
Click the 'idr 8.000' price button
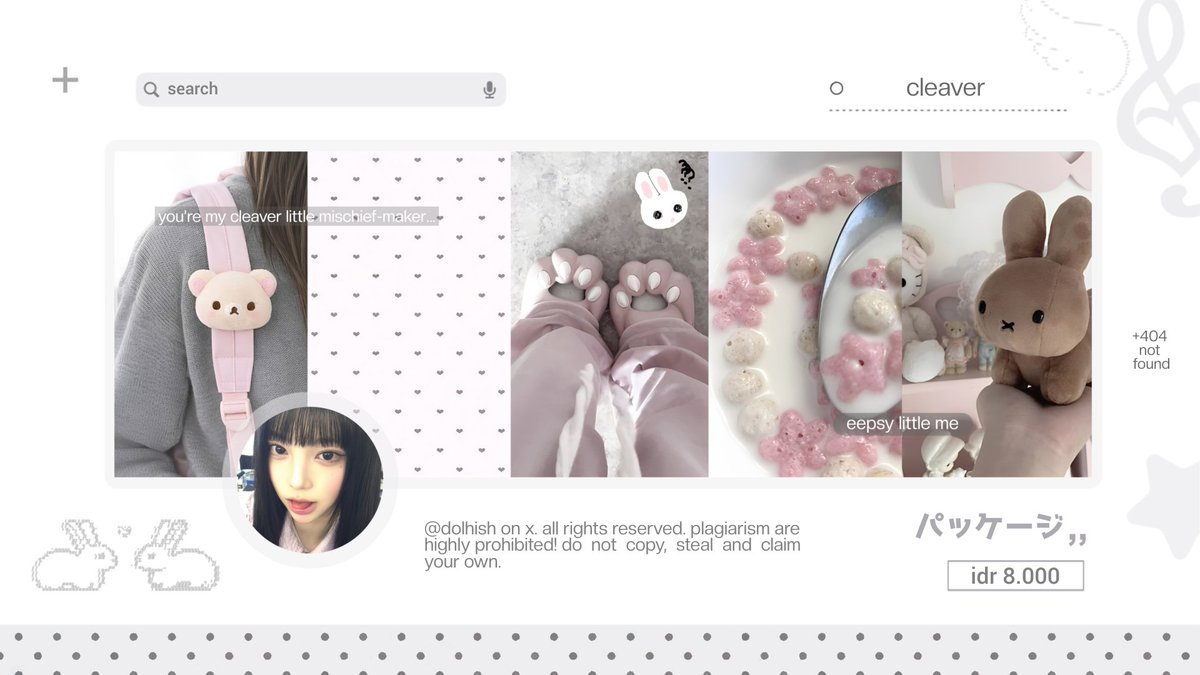1015,576
